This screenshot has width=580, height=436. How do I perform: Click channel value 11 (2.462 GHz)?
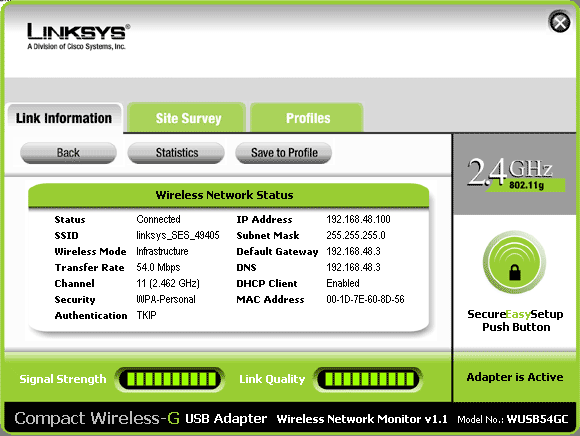point(168,283)
